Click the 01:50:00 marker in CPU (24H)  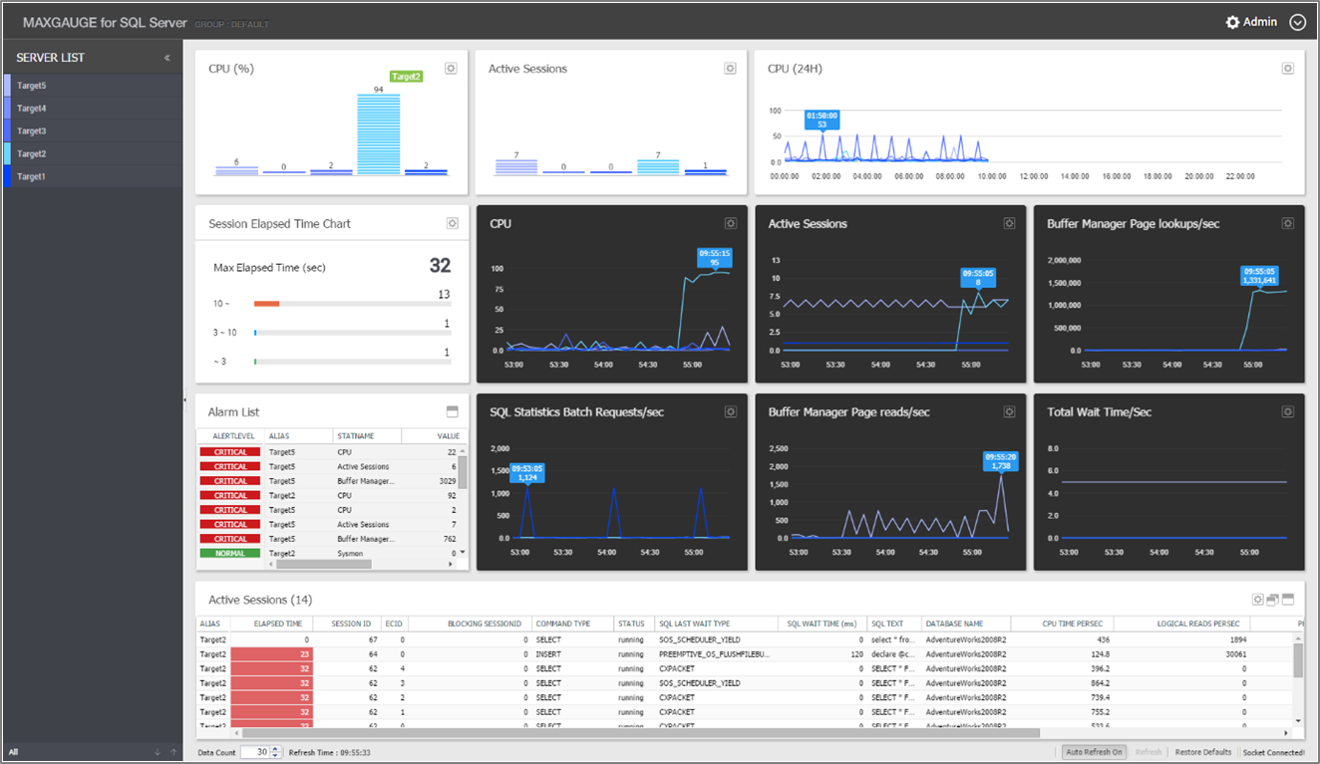tap(822, 120)
